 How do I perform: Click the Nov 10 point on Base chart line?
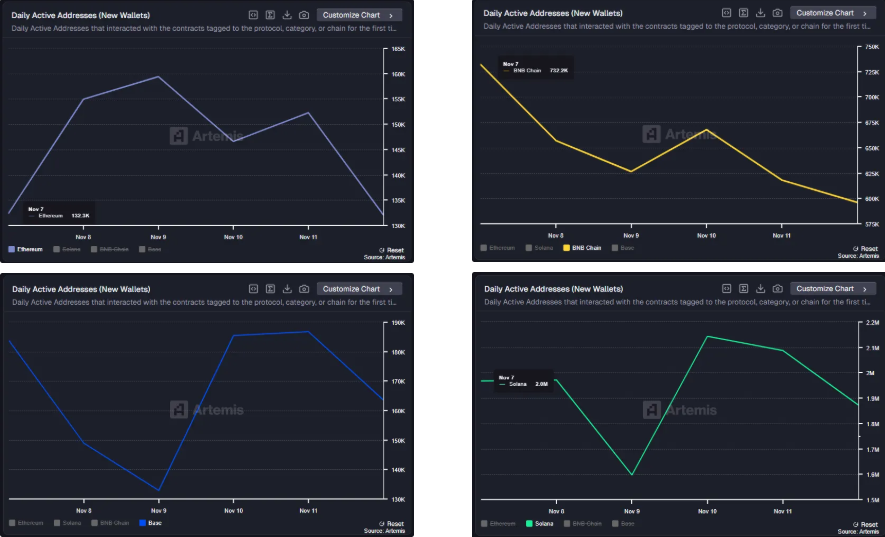click(232, 335)
